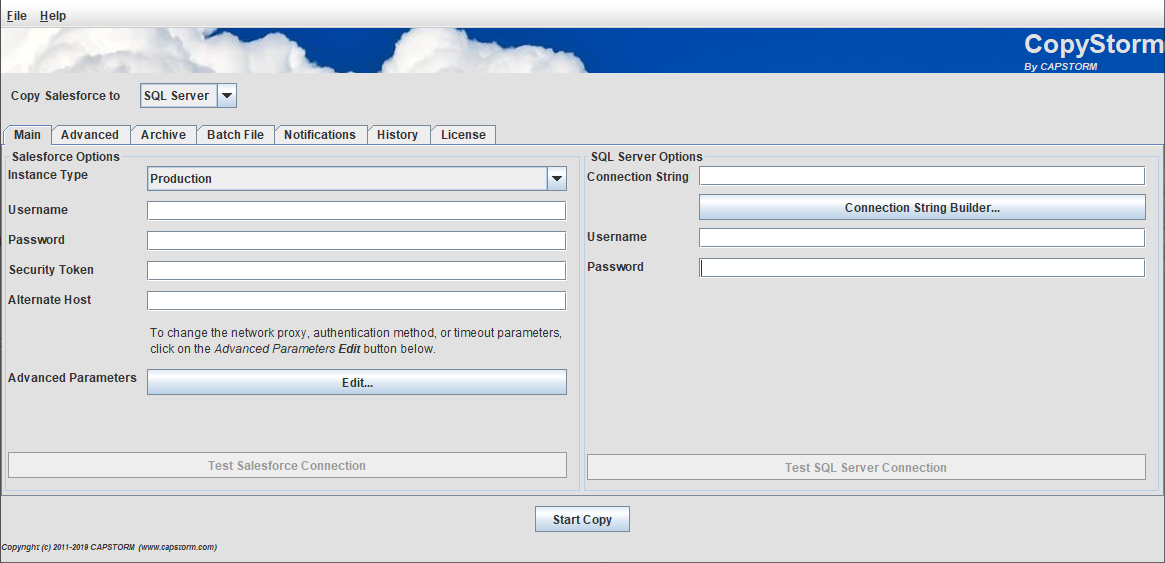
Task: Open the 'Copy Salesforce to' SQL Server dropdown
Action: pyautogui.click(x=189, y=96)
